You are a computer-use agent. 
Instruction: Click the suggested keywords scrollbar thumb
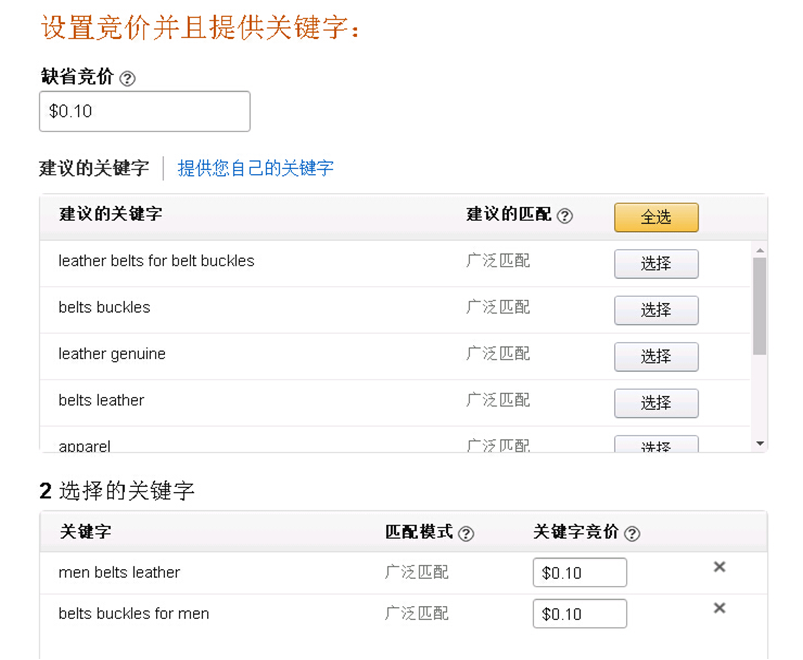click(x=760, y=306)
